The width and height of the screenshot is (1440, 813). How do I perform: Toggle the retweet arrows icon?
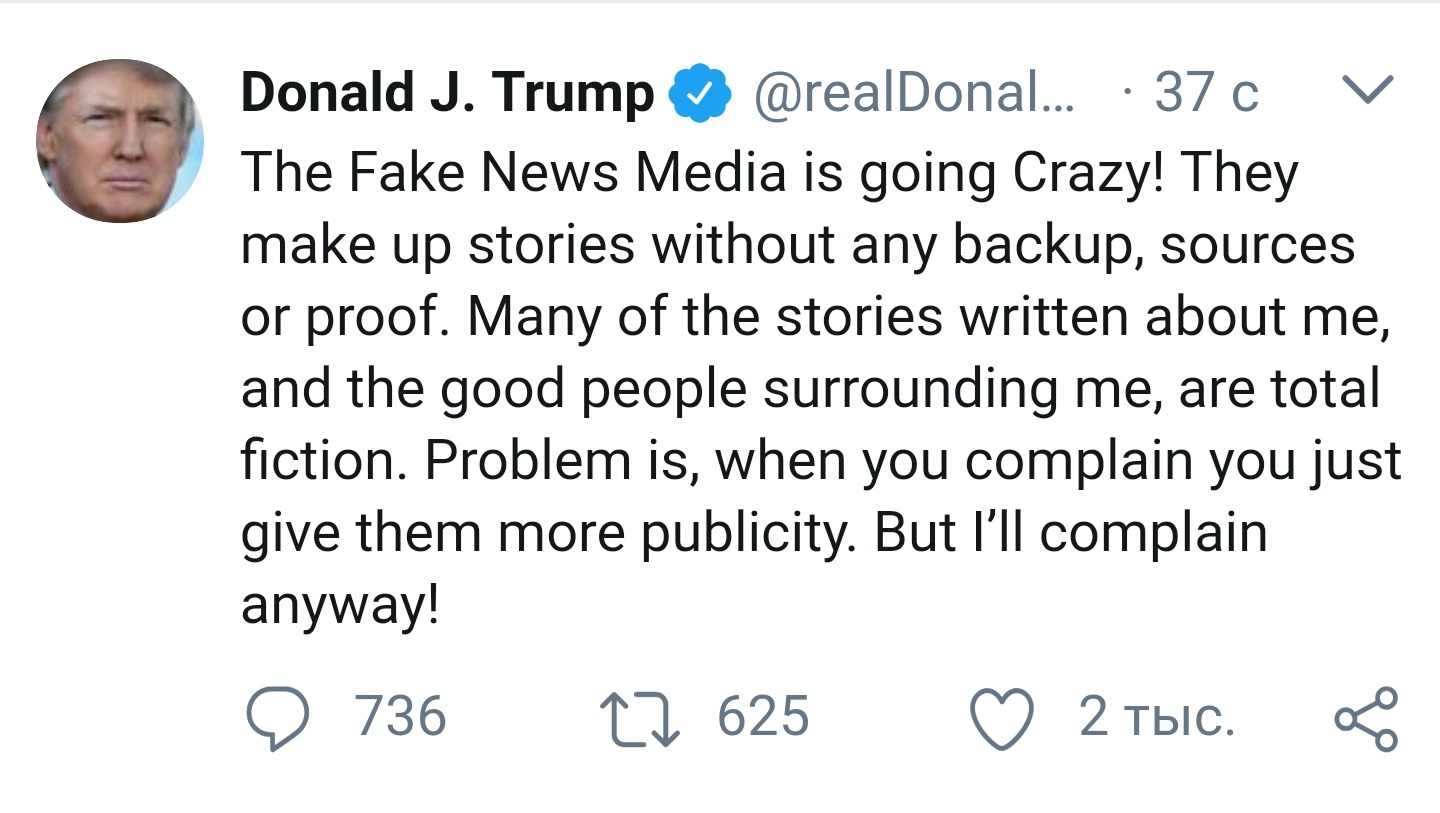tap(638, 718)
